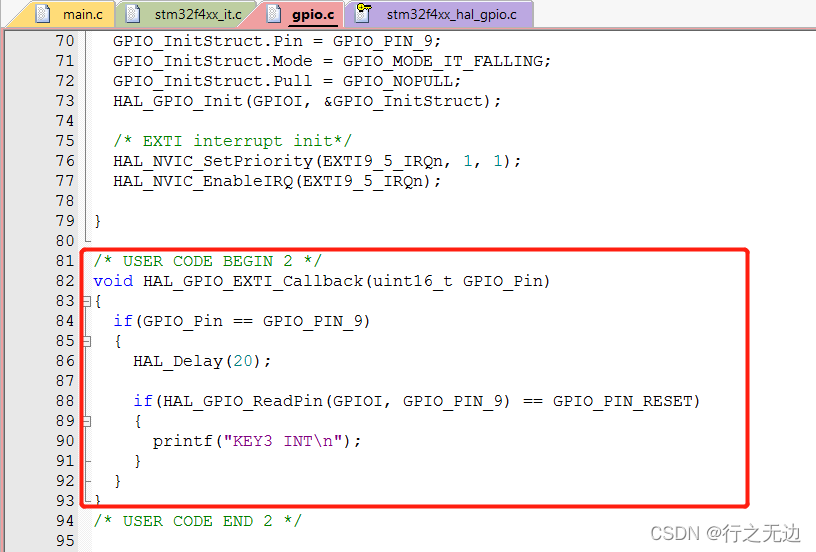The height and width of the screenshot is (552, 816).
Task: Collapse the inner if block at line 89
Action: coord(87,421)
